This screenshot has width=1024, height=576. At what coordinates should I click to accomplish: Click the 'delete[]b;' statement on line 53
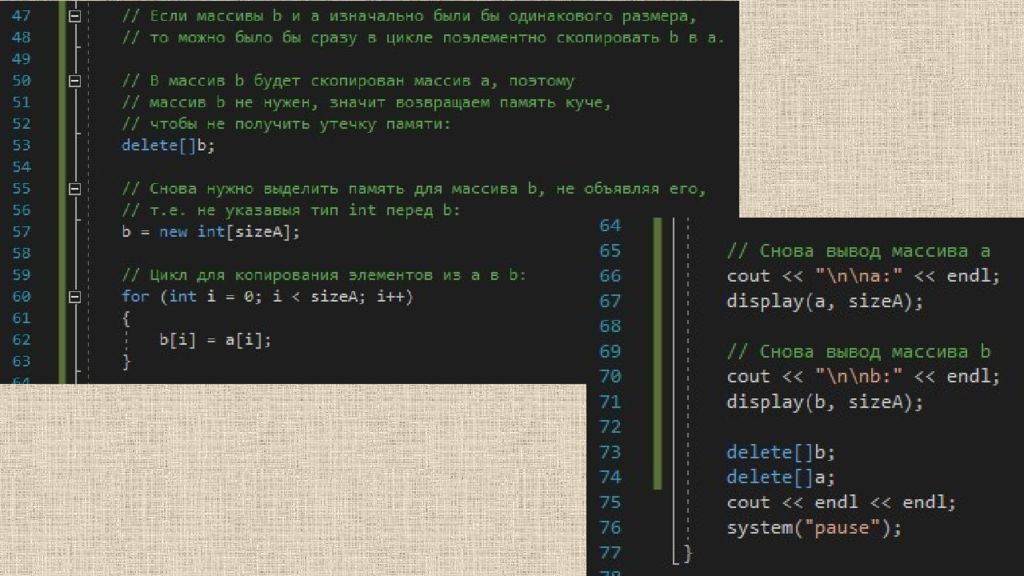[x=168, y=145]
